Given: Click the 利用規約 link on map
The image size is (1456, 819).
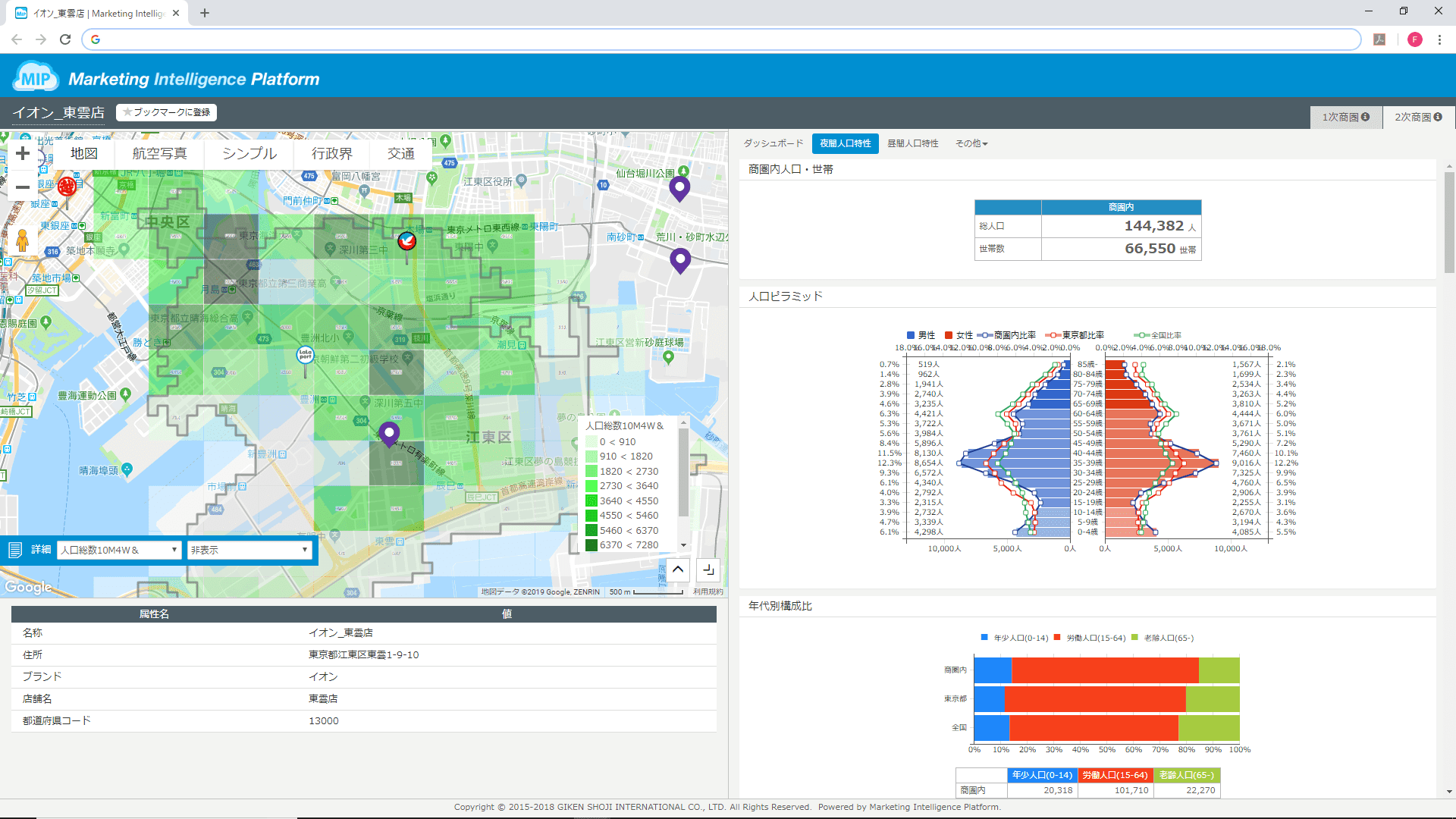Looking at the screenshot, I should [x=708, y=591].
